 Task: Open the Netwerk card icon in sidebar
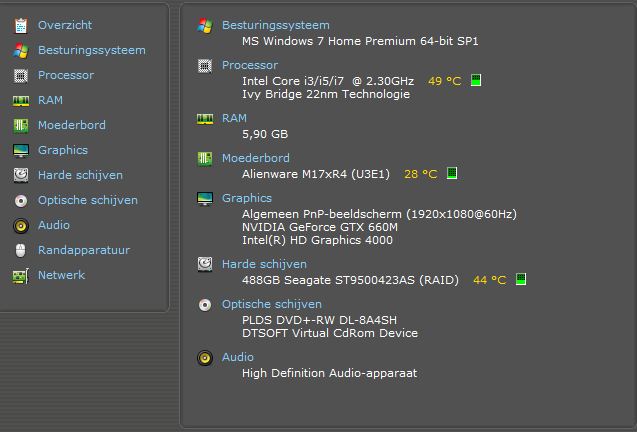pos(21,276)
